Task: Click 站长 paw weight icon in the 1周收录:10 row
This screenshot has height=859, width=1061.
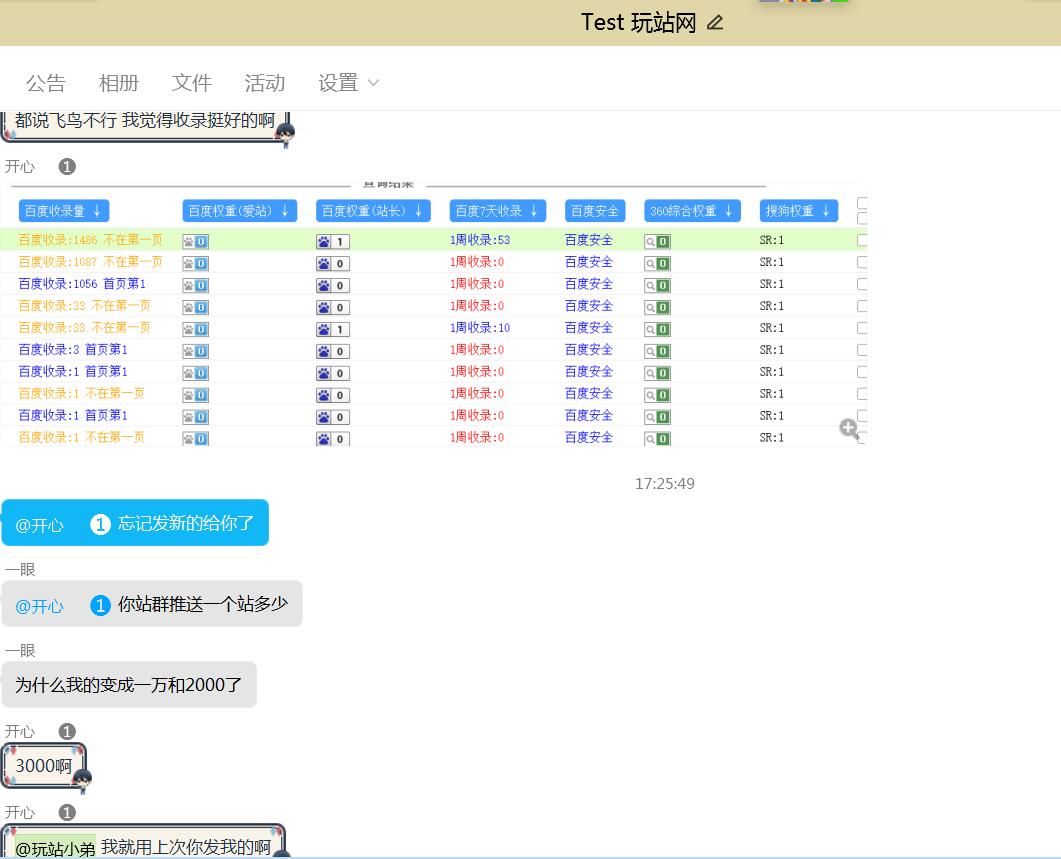Action: coord(332,330)
